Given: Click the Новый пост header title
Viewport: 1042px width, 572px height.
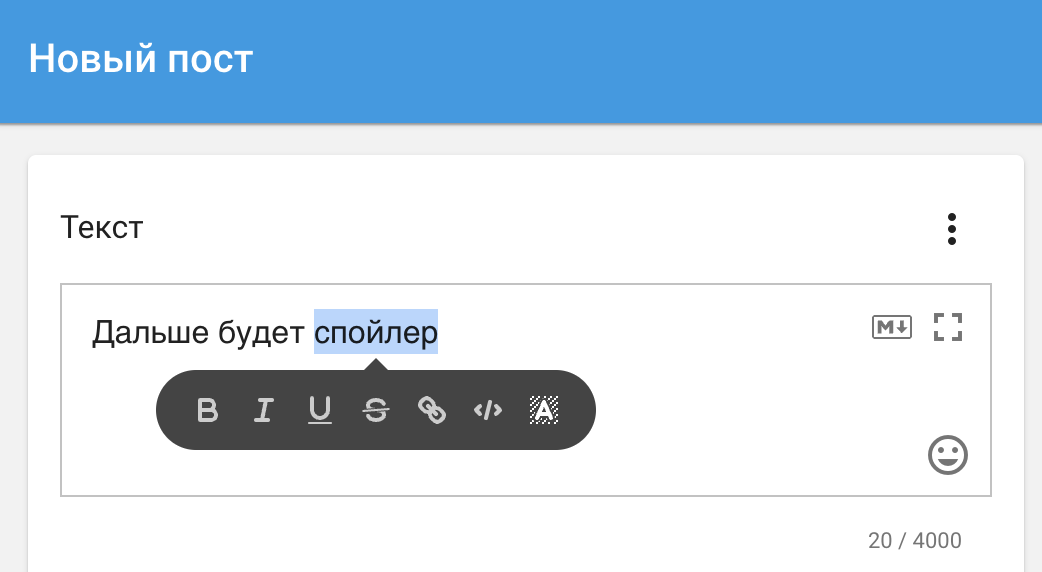Looking at the screenshot, I should click(141, 58).
